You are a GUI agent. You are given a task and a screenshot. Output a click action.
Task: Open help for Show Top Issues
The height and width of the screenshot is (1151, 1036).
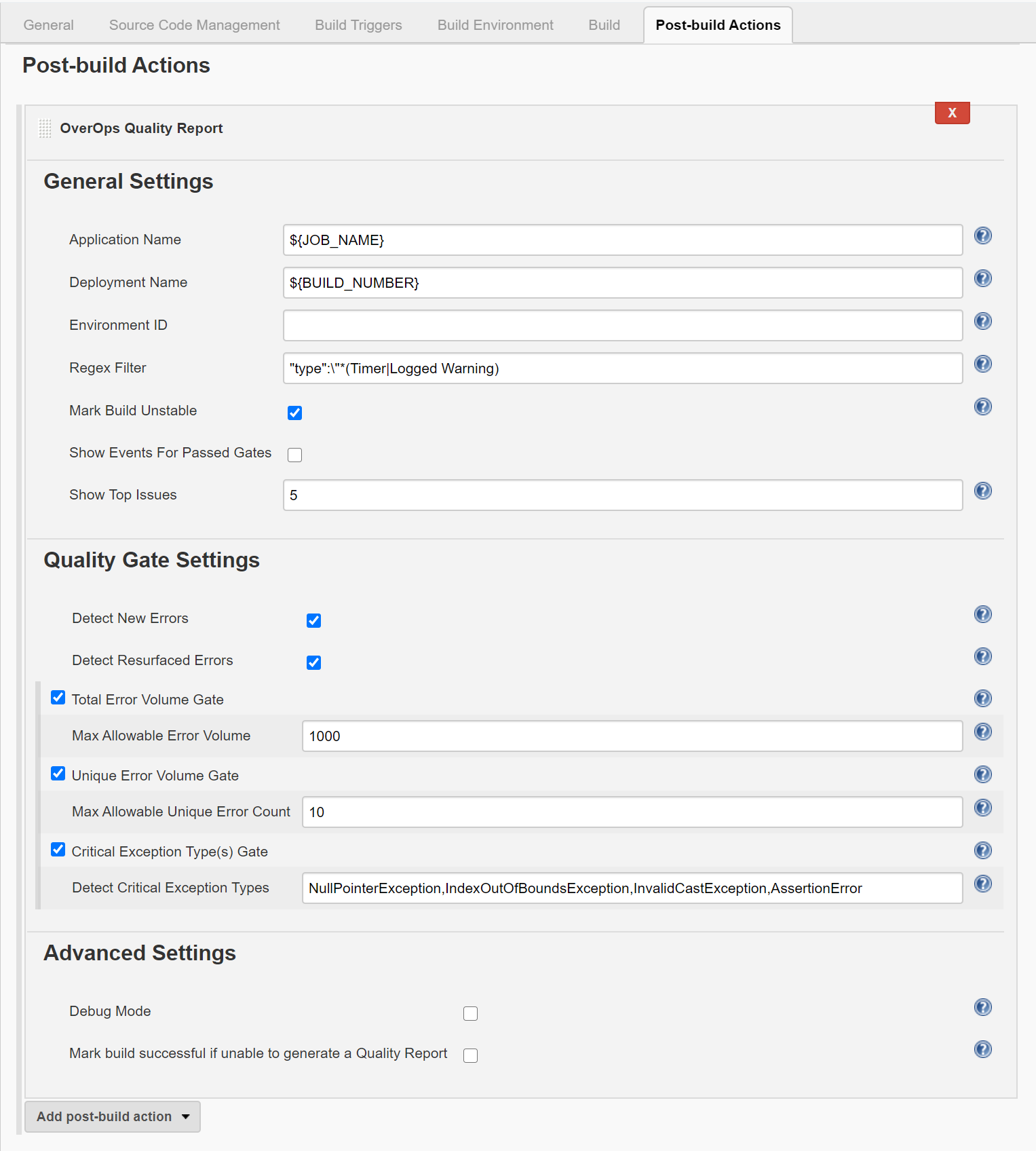[982, 491]
